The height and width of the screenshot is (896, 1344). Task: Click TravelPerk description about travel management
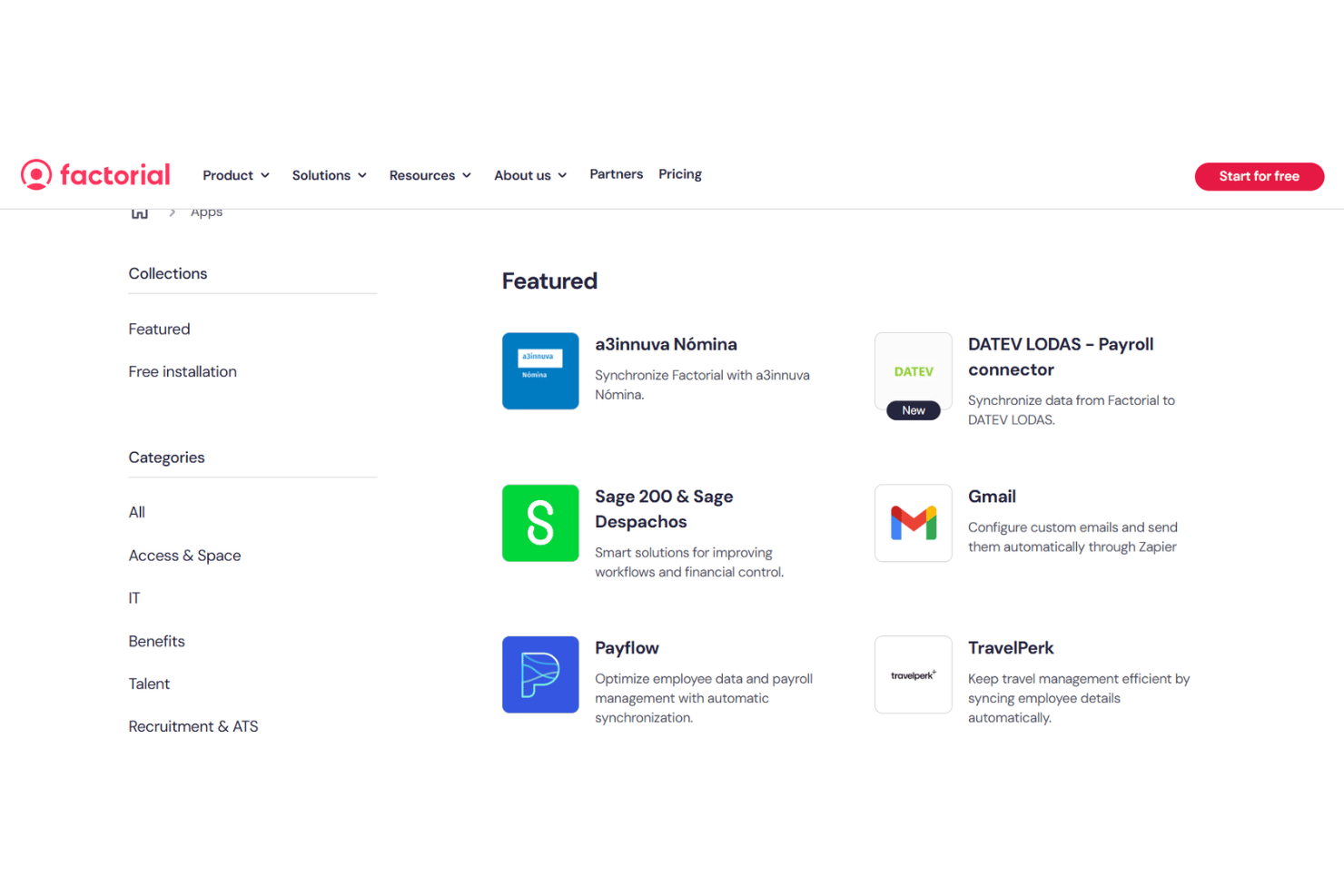click(x=1079, y=698)
